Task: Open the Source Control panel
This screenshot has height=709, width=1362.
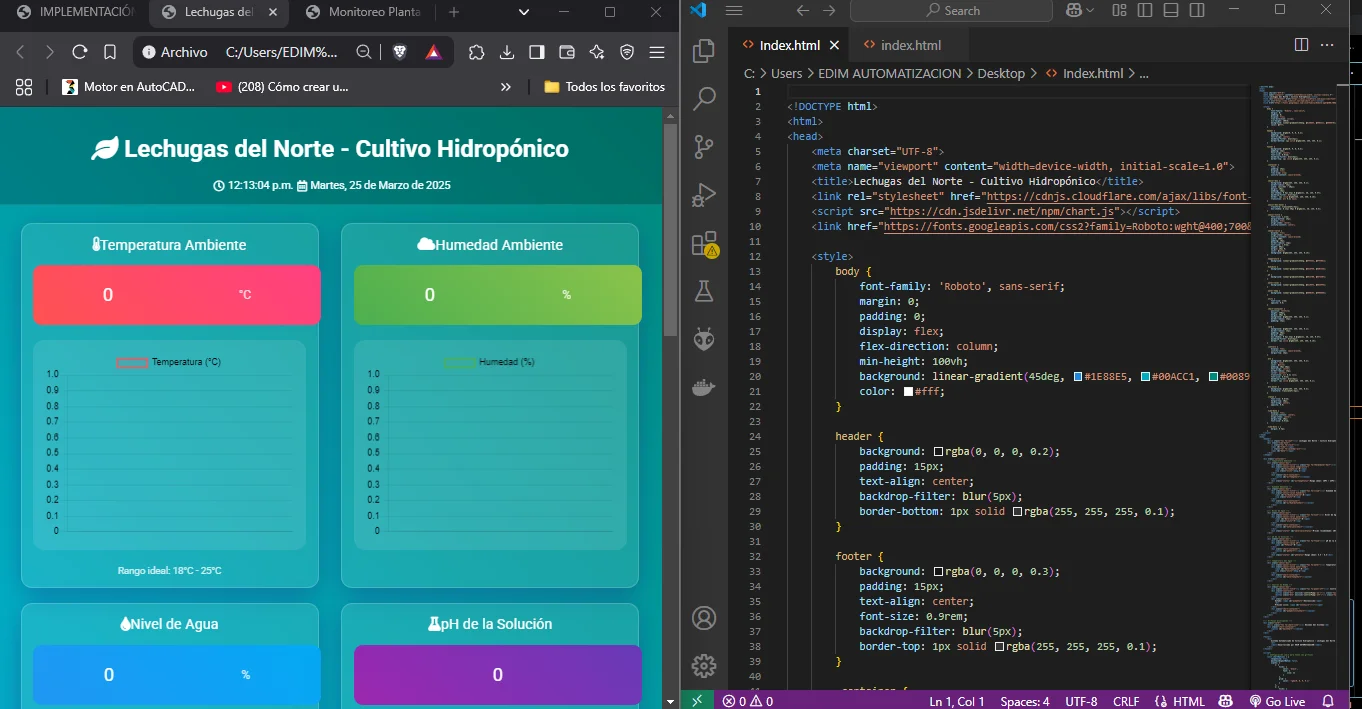Action: pyautogui.click(x=704, y=147)
